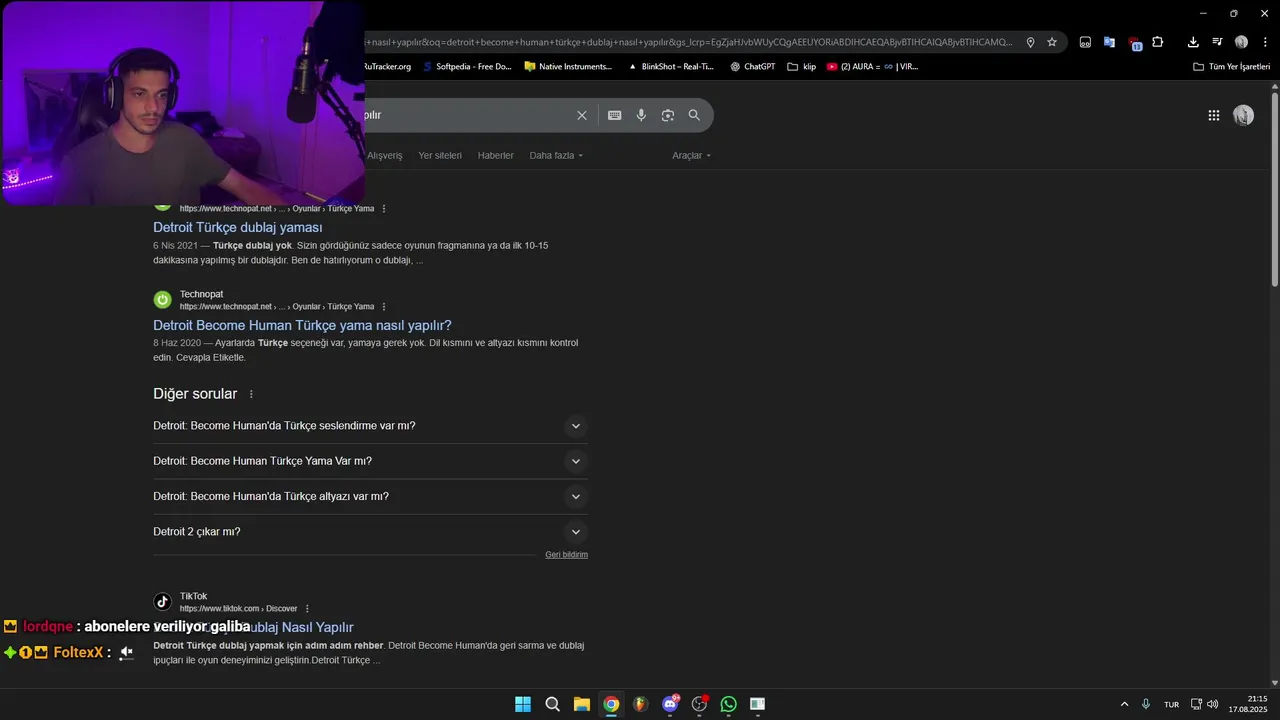Open the klip bookmarks folder
The width and height of the screenshot is (1280, 720).
click(802, 67)
